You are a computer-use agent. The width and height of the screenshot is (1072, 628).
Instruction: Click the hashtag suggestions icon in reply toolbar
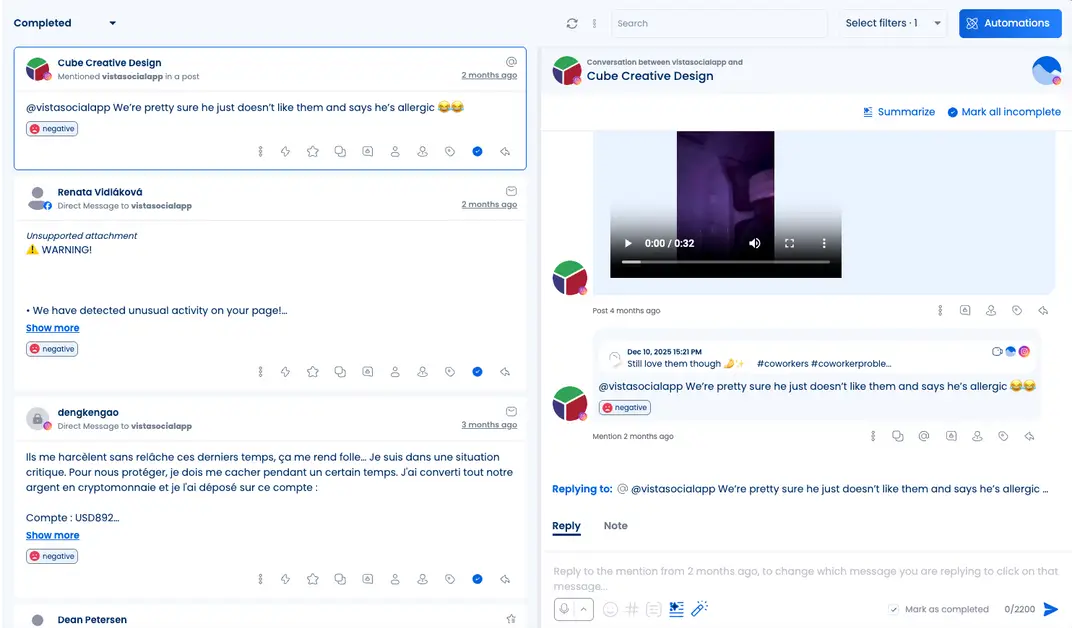(x=631, y=608)
